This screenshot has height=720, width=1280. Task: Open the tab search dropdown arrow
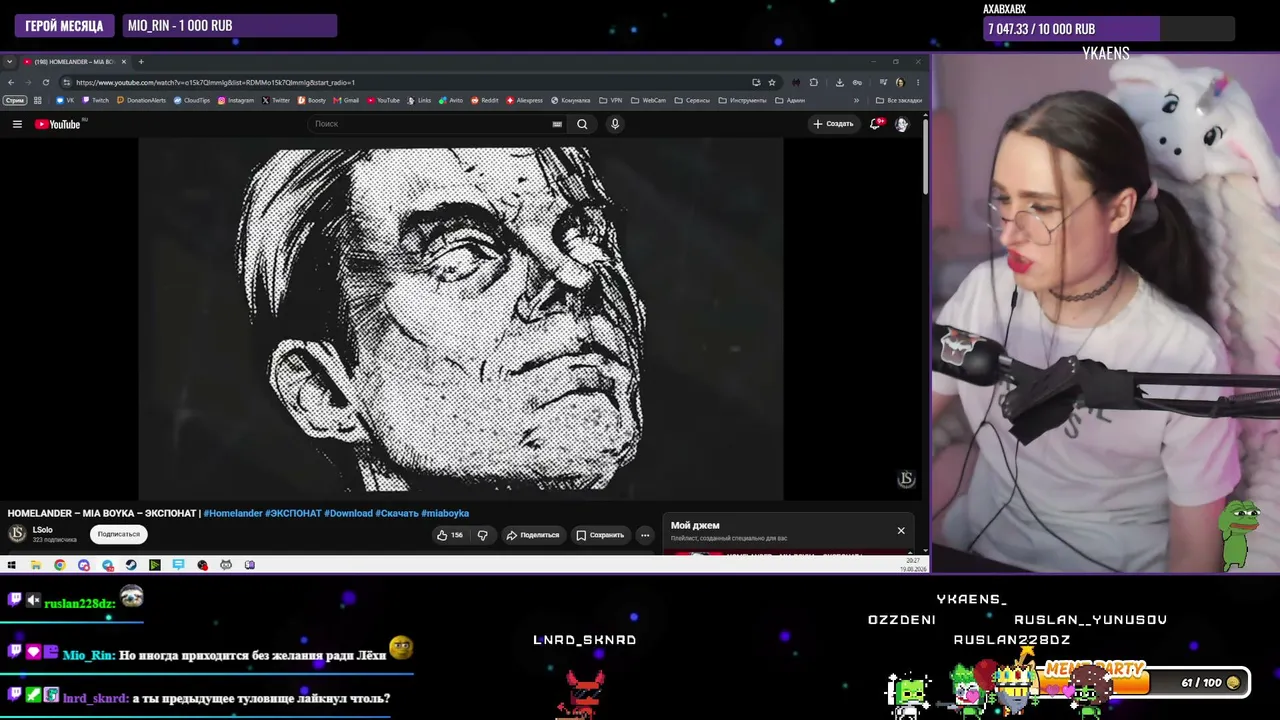tap(9, 62)
